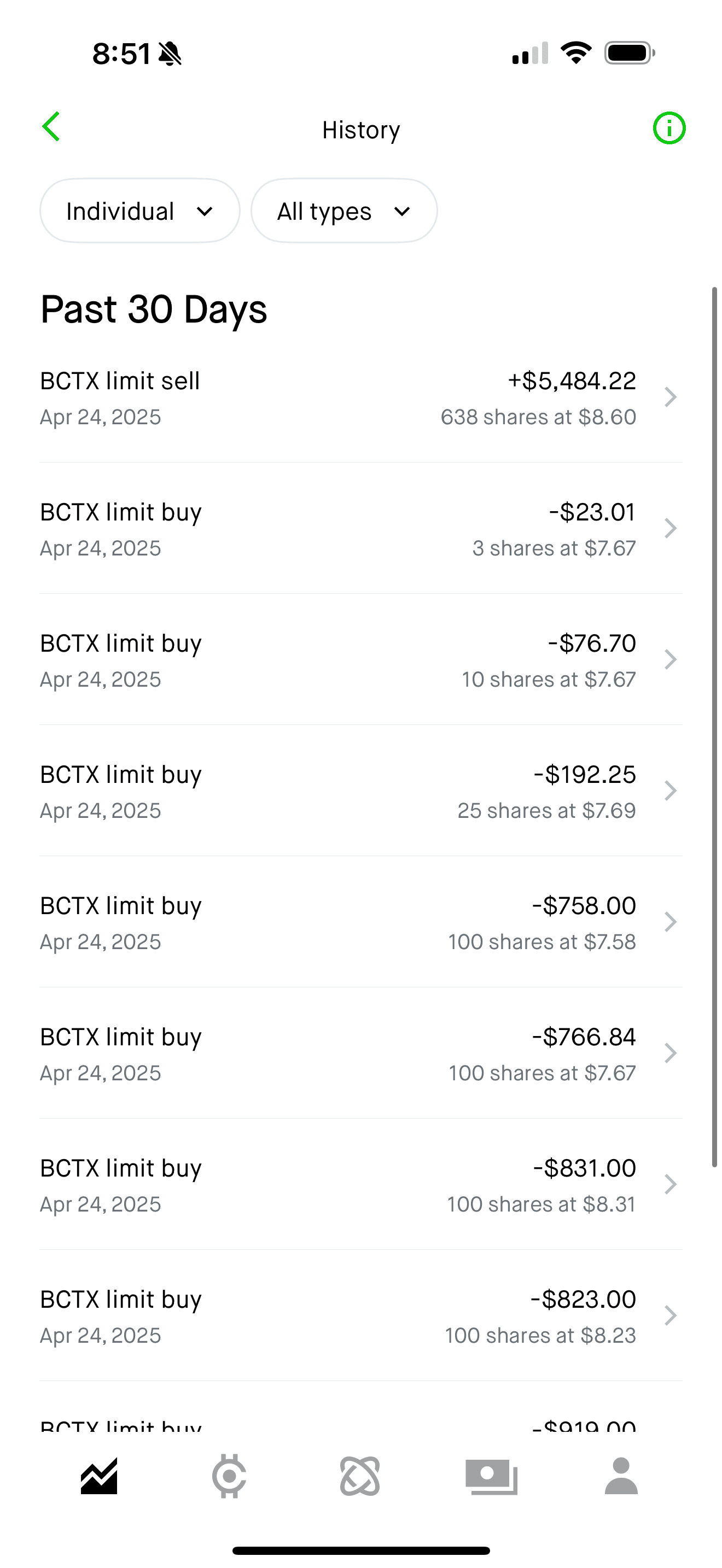Open chevron for the -$76.70 buy
The image size is (722, 1568).
pos(670,660)
